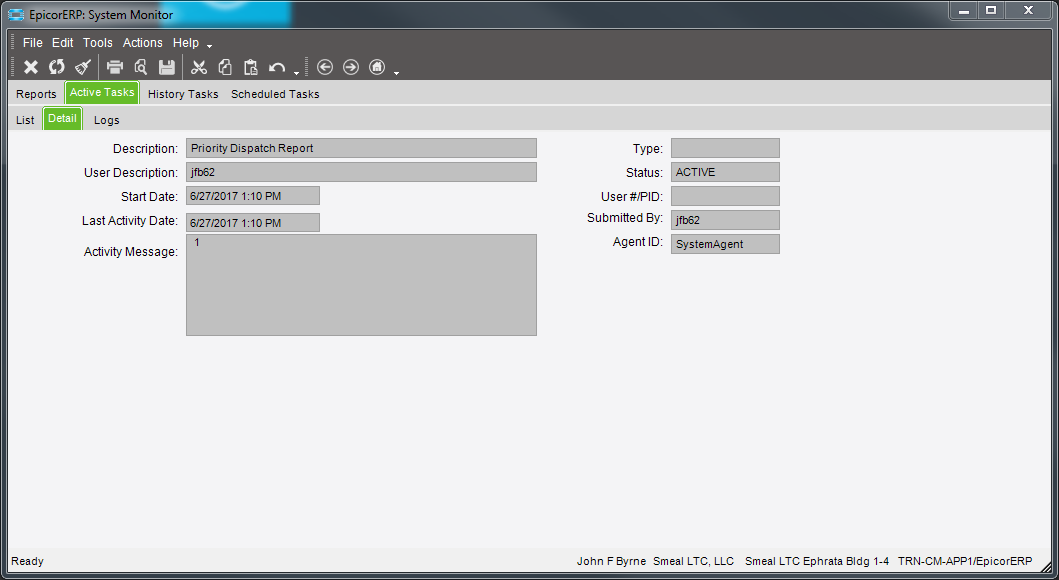Click the empty User #/PID field
The width and height of the screenshot is (1059, 580).
point(725,196)
